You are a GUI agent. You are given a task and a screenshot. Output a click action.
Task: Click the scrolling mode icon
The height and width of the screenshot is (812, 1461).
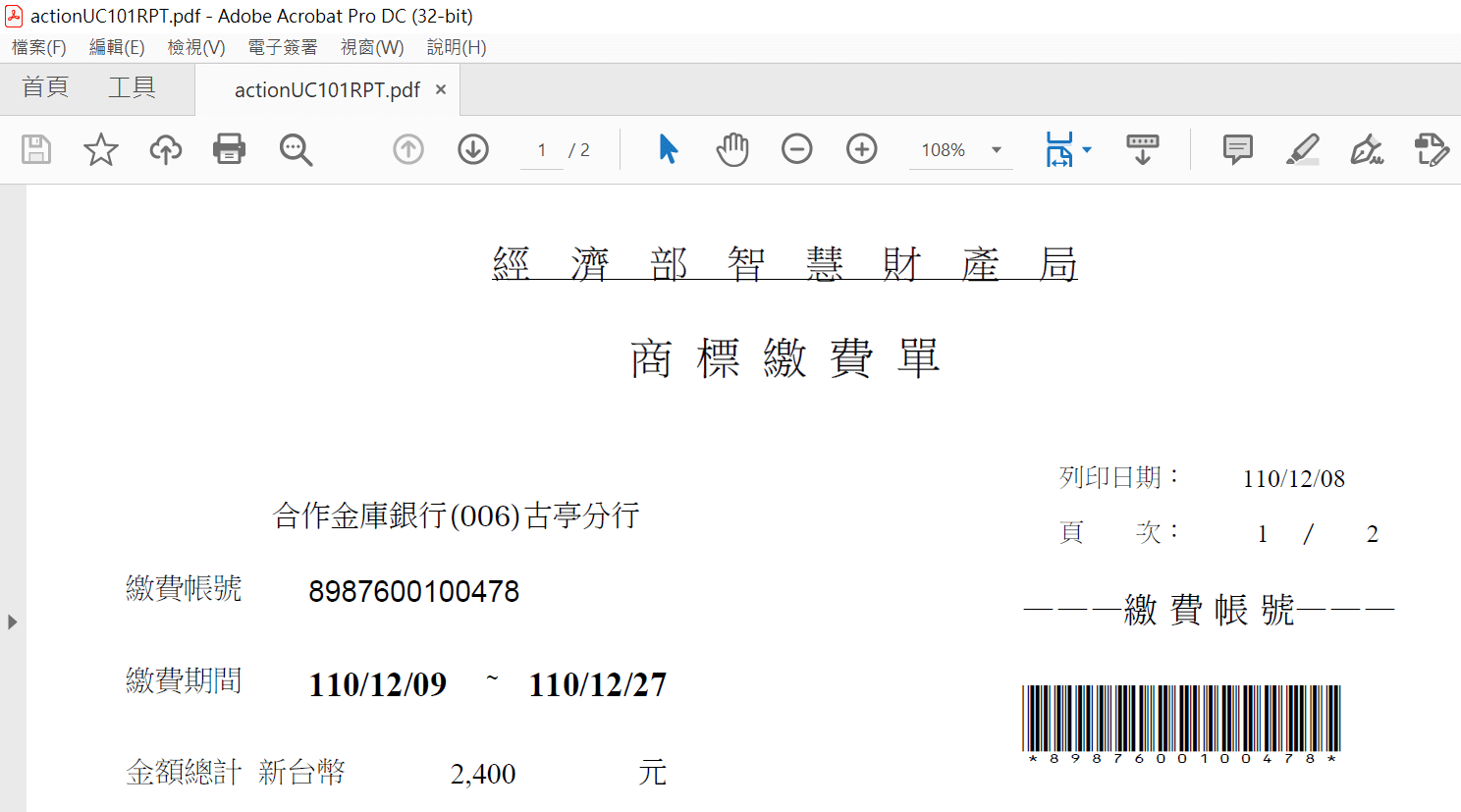point(1142,149)
